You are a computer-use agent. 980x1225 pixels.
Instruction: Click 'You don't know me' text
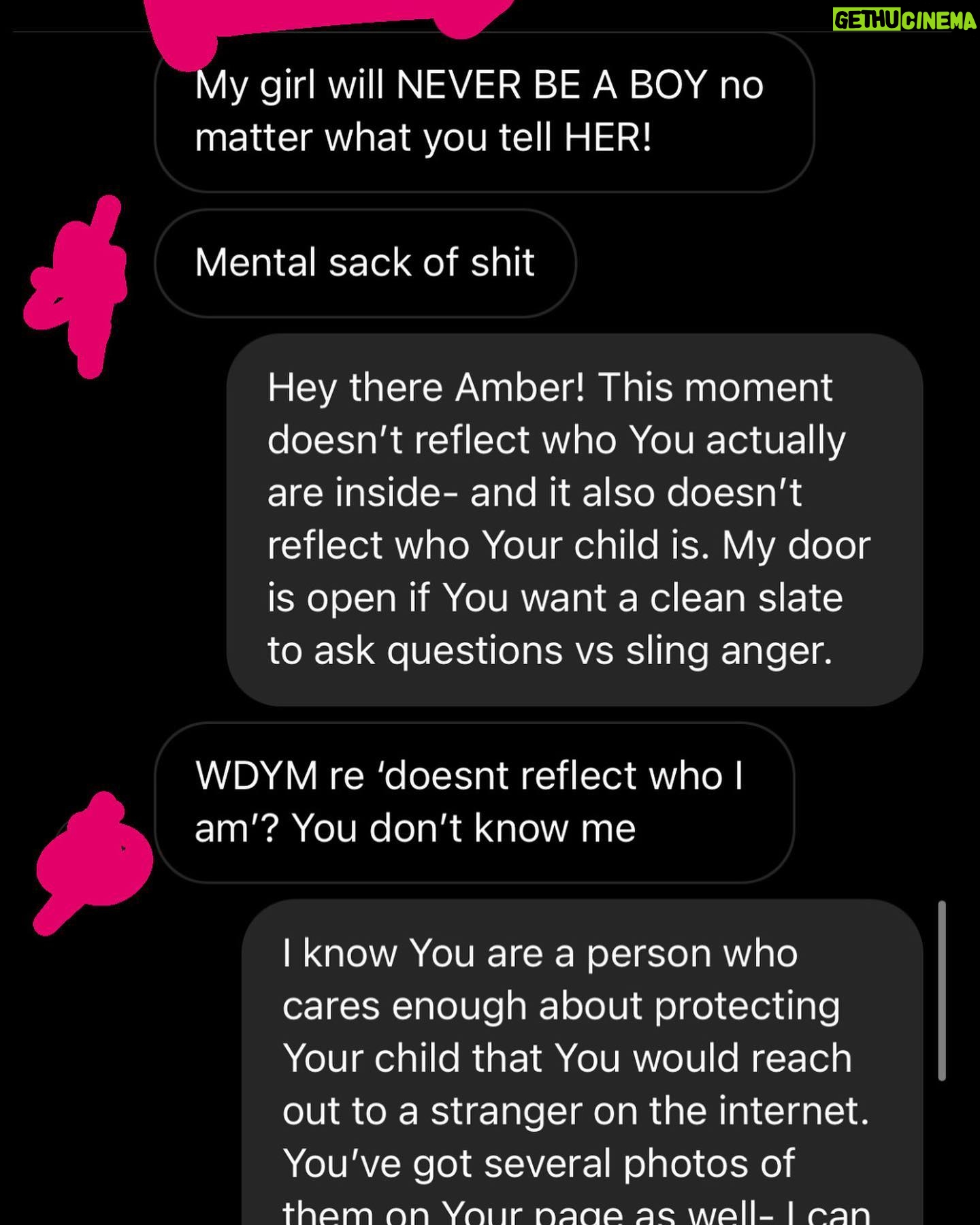tap(463, 828)
